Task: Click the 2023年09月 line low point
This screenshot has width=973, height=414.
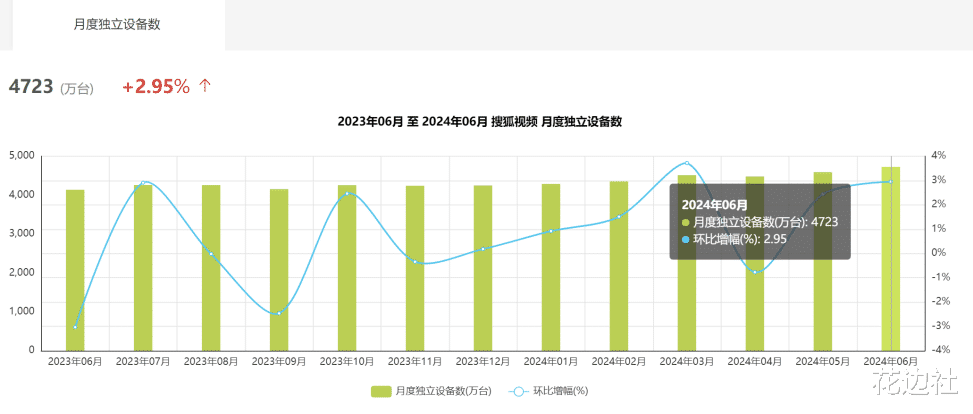Action: tap(279, 313)
